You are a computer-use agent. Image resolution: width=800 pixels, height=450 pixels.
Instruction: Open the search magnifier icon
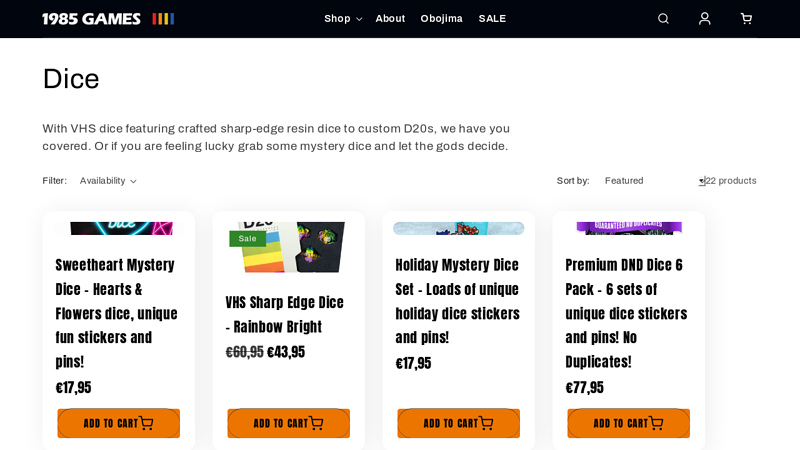point(663,19)
